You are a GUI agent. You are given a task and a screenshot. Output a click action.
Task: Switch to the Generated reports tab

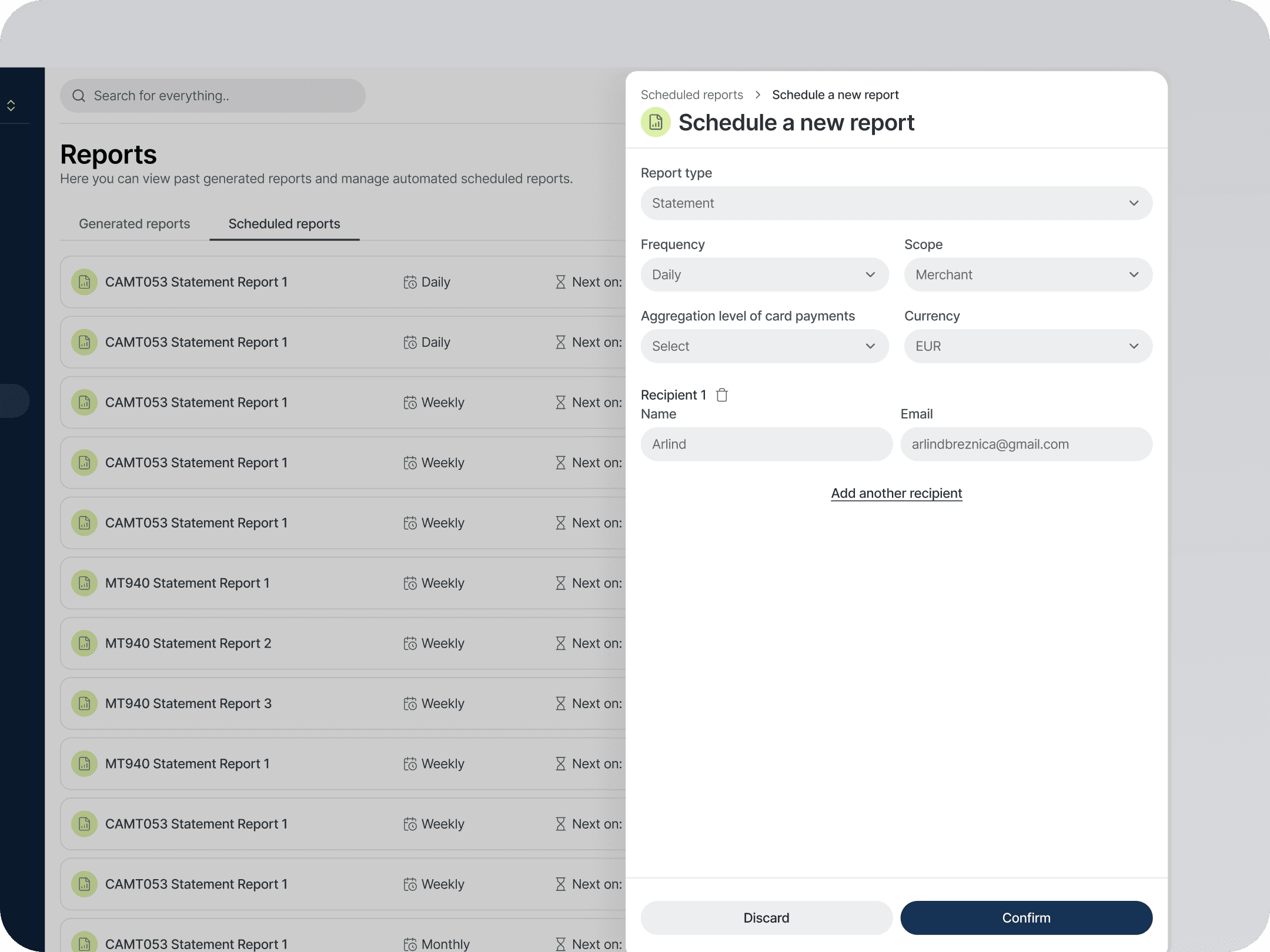[x=134, y=224]
